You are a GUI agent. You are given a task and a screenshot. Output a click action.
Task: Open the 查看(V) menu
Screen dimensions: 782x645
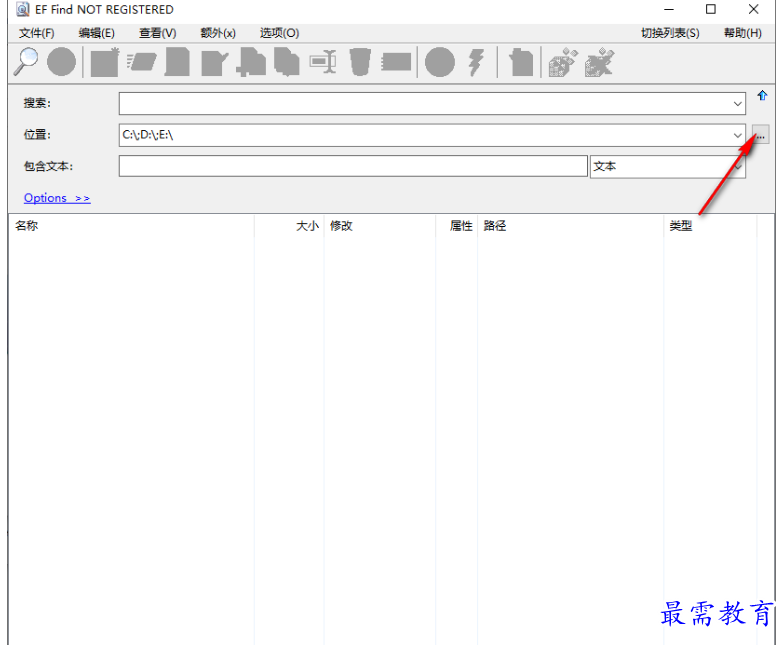158,33
